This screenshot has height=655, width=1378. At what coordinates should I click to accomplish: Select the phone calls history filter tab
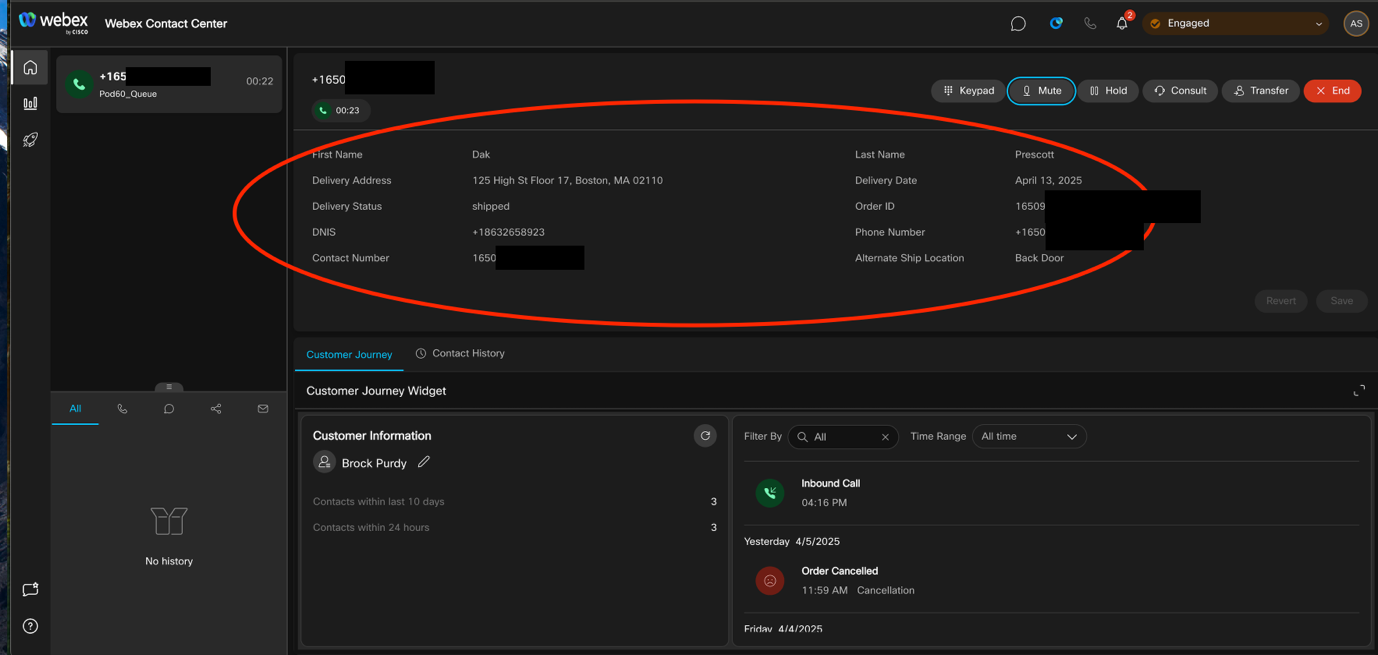pyautogui.click(x=122, y=409)
